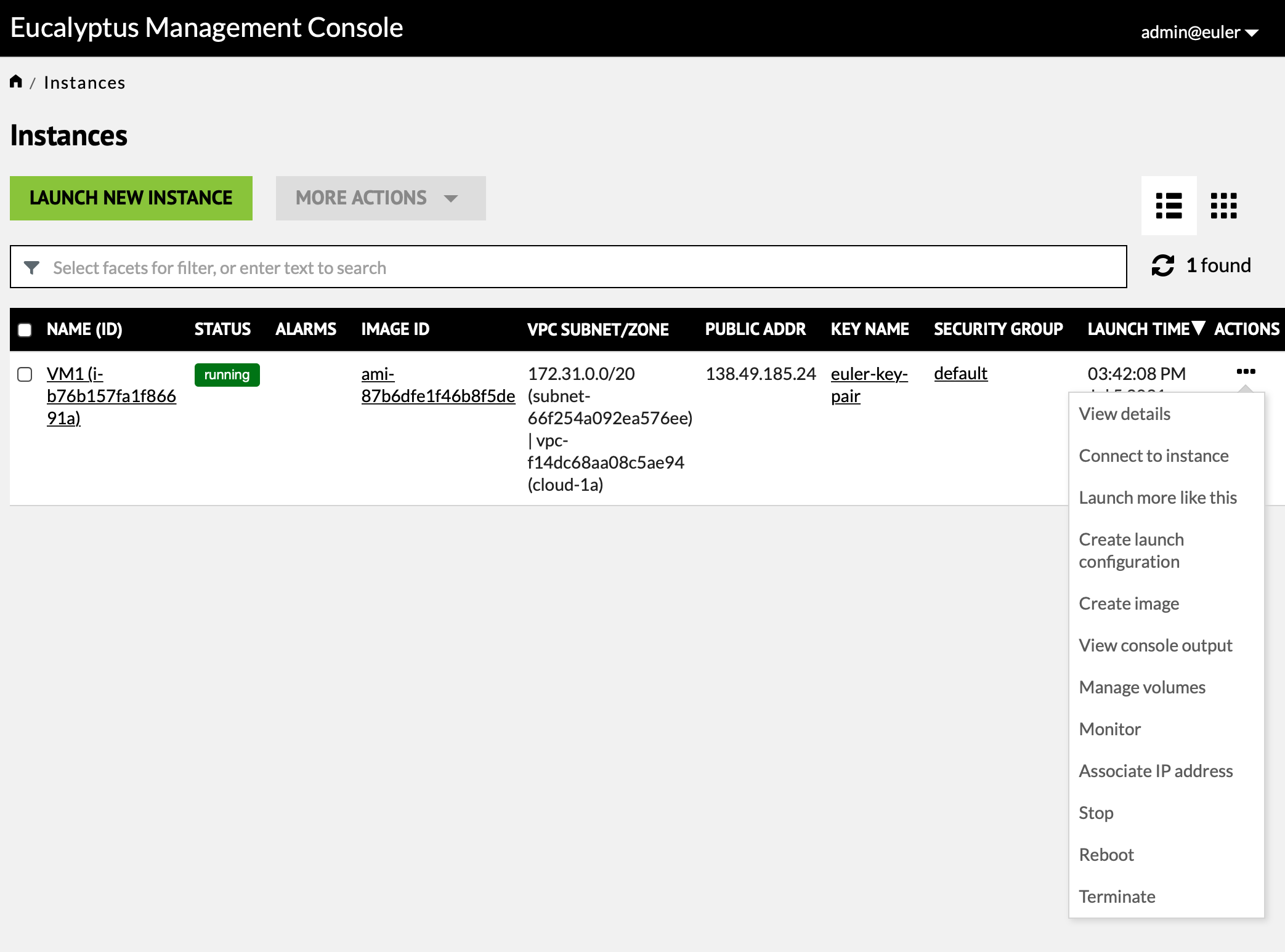This screenshot has height=952, width=1285.
Task: Toggle launch time sort arrow
Action: point(1198,328)
